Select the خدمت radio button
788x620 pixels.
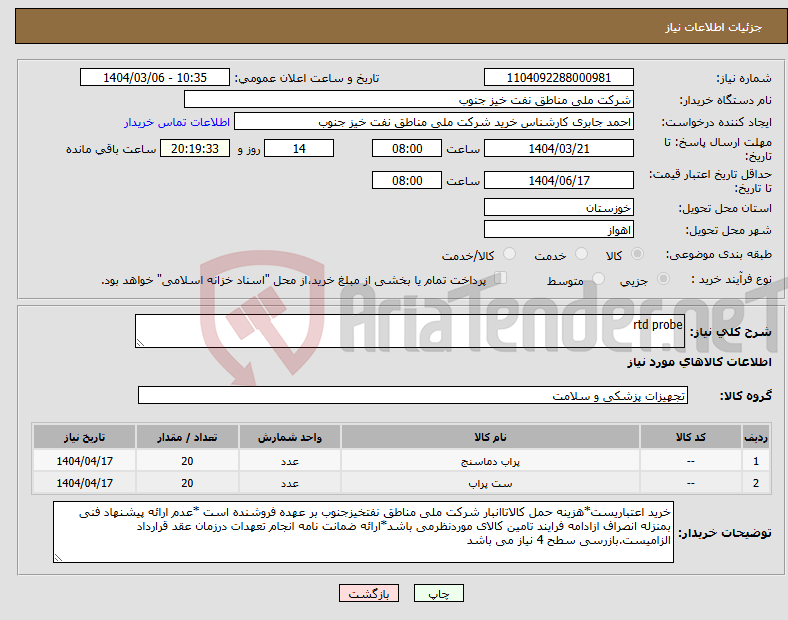tap(581, 254)
